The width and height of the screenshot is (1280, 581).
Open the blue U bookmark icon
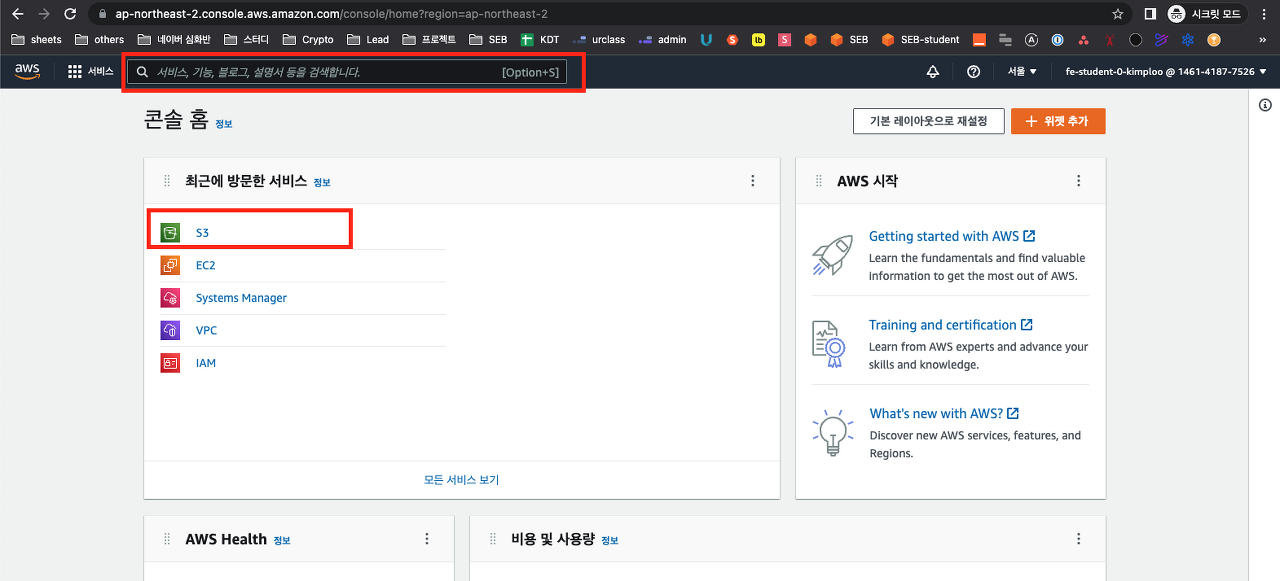(x=706, y=40)
